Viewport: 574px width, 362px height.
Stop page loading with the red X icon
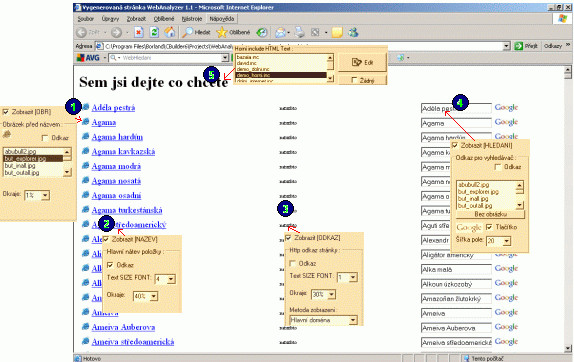pyautogui.click(x=138, y=33)
